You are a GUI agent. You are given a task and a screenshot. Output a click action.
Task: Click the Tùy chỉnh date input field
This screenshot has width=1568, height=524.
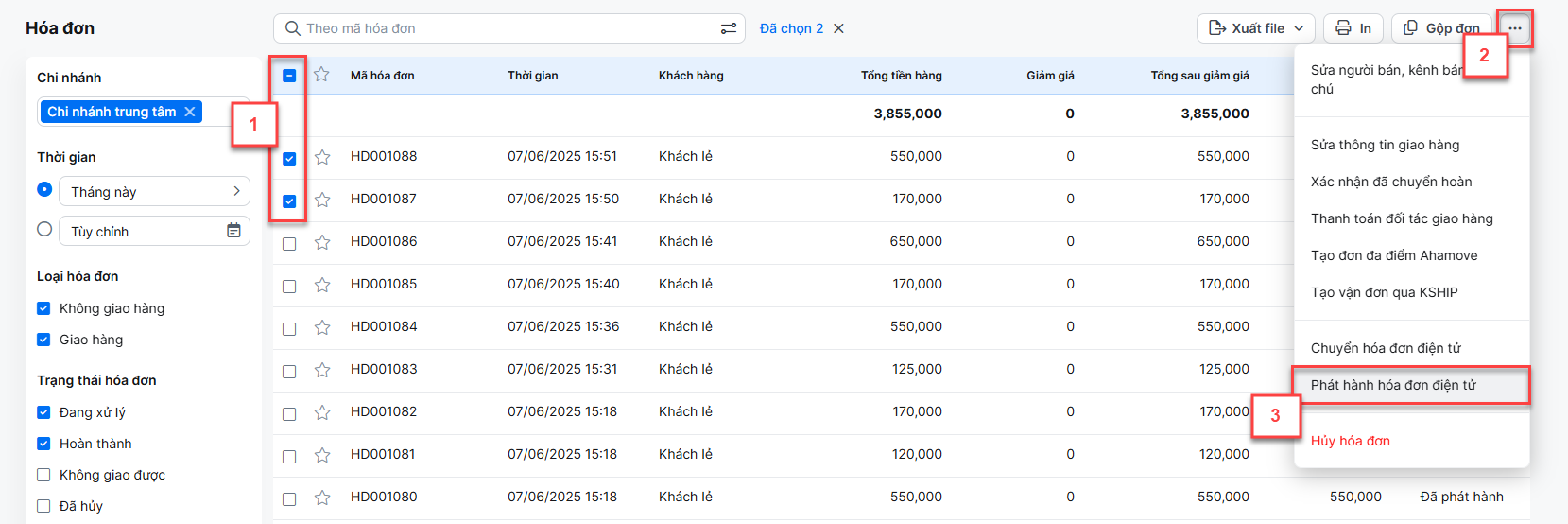point(154,231)
